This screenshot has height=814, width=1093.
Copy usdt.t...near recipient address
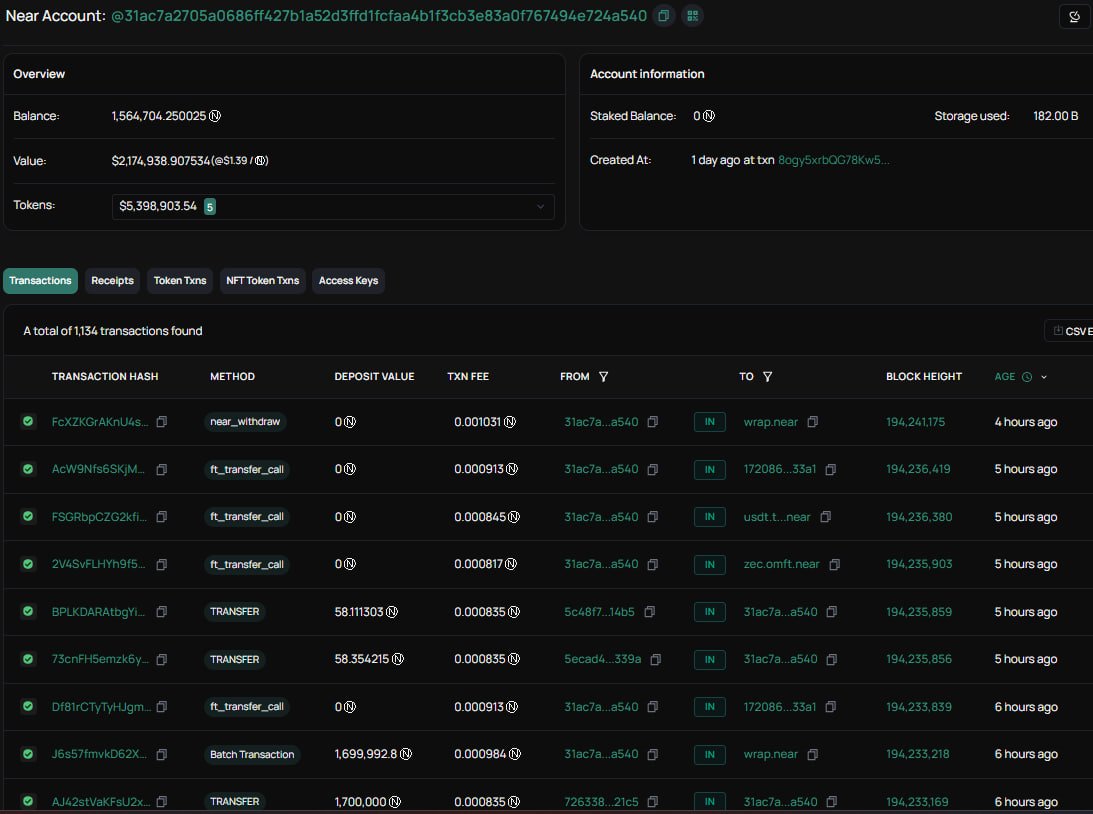coord(826,517)
